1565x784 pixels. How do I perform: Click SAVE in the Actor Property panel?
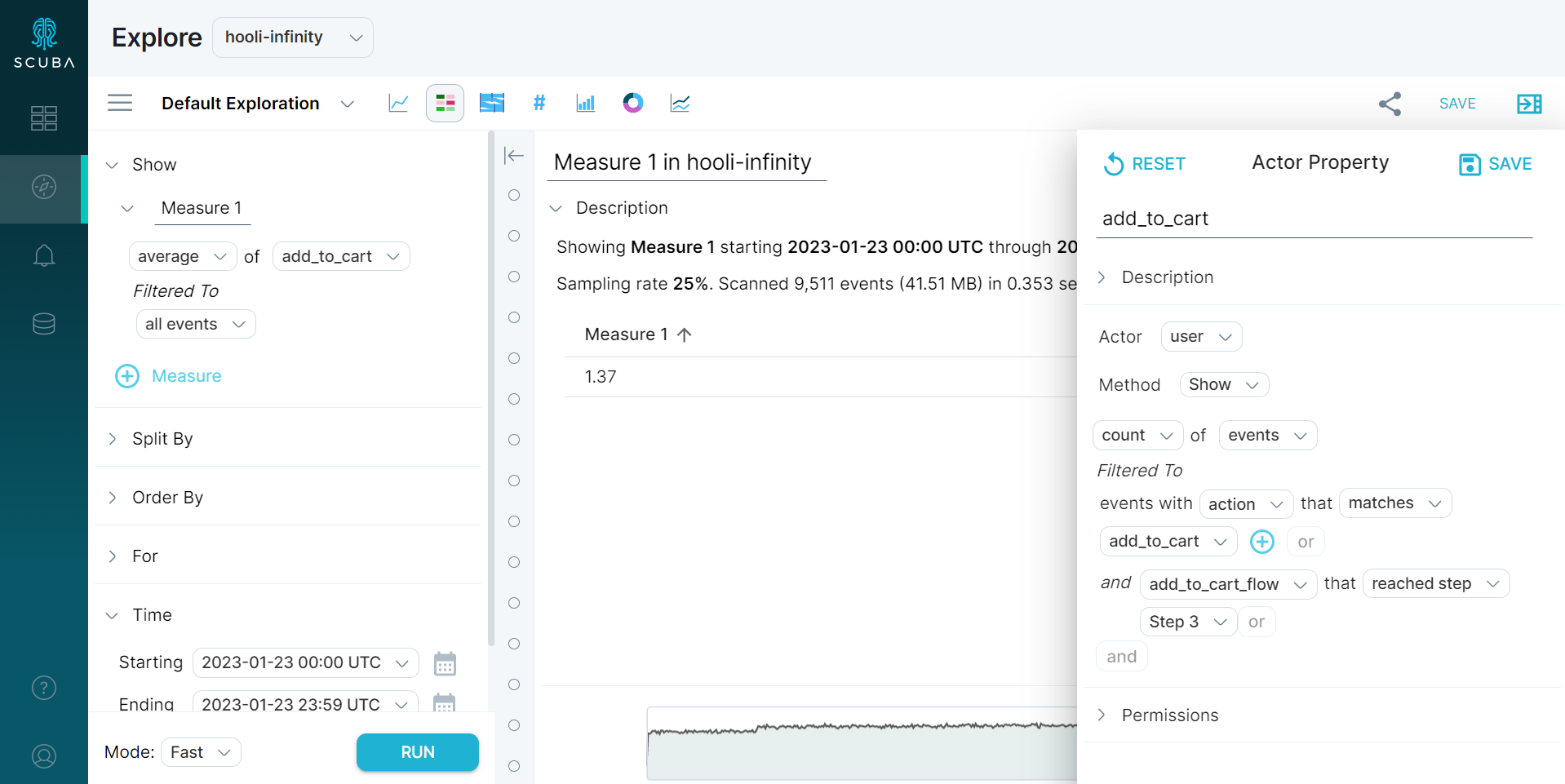tap(1496, 164)
